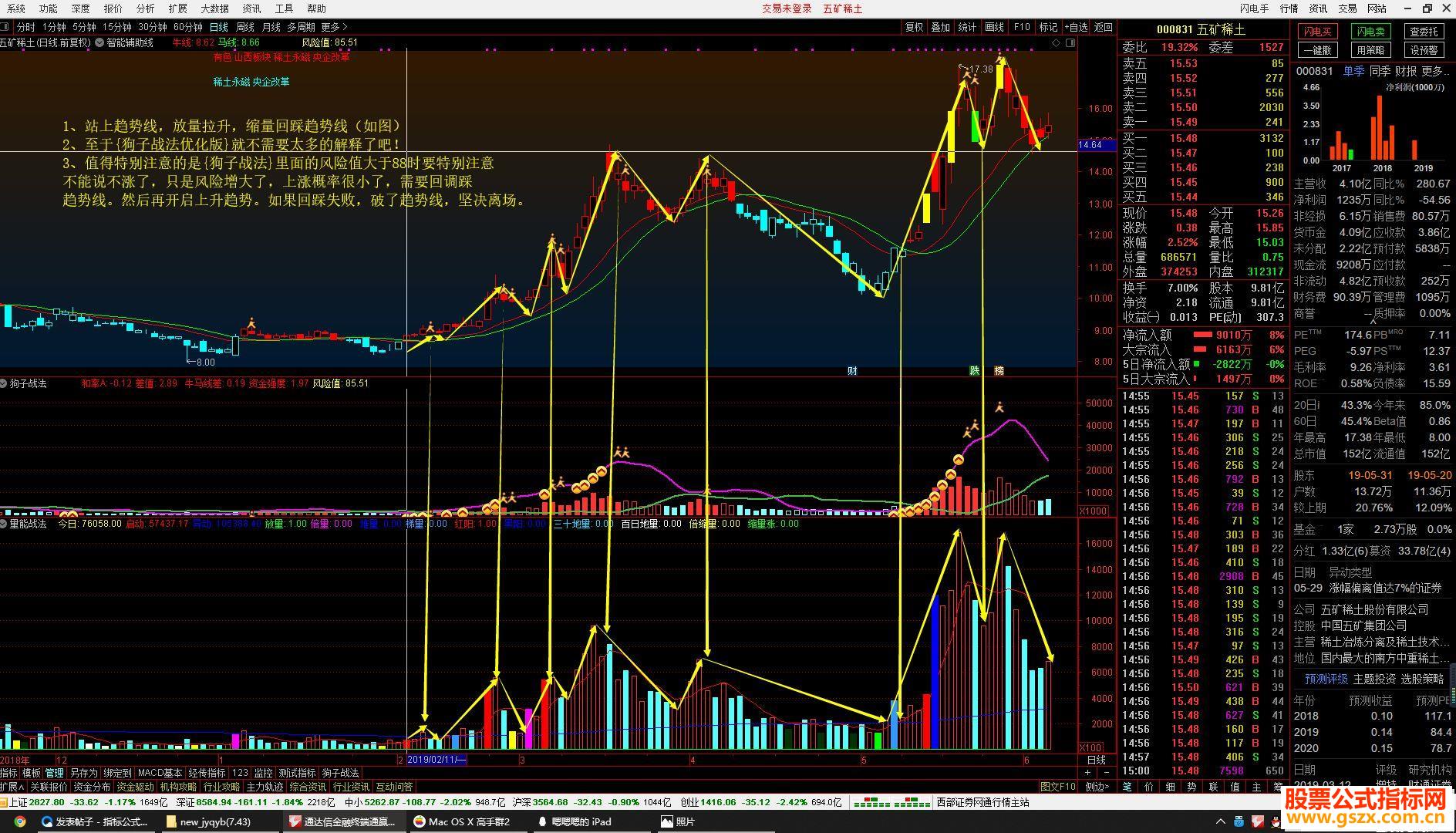
Task: Click the gear icon beside 量能战法 indicator
Action: pyautogui.click(x=4, y=524)
